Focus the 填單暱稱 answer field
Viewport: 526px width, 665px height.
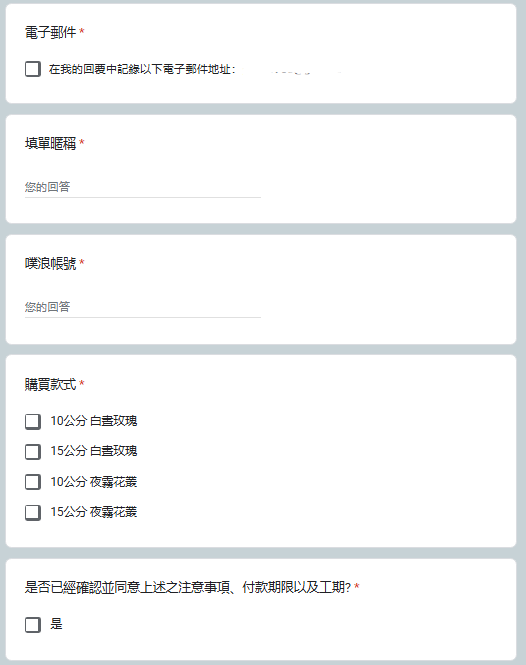tap(143, 187)
